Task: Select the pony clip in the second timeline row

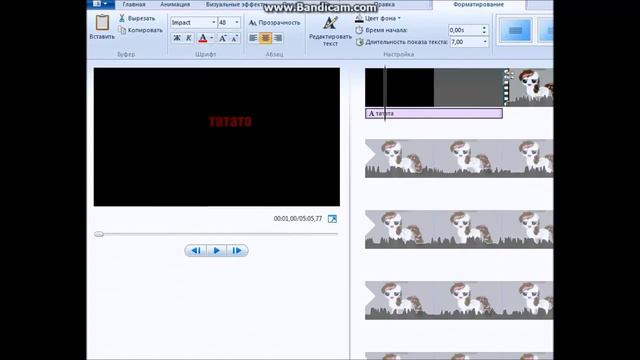Action: (459, 158)
